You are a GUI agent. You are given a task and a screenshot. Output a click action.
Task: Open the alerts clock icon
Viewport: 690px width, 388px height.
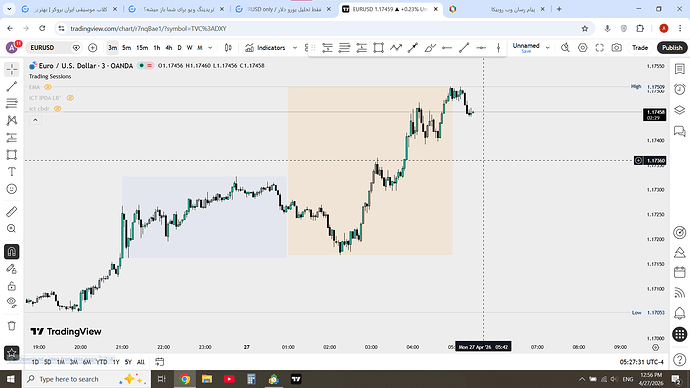pyautogui.click(x=680, y=89)
